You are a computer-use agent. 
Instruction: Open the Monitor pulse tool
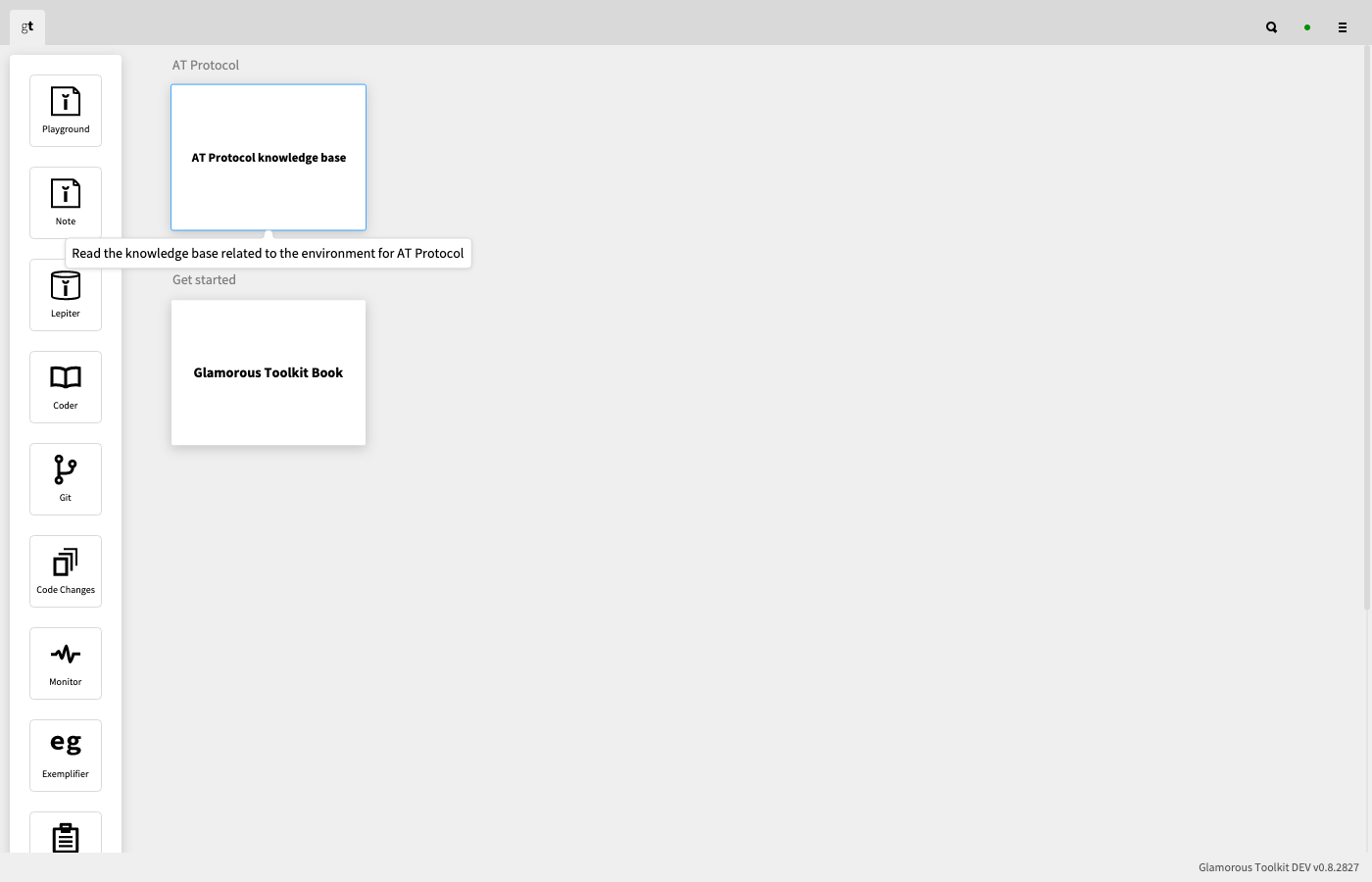point(66,663)
